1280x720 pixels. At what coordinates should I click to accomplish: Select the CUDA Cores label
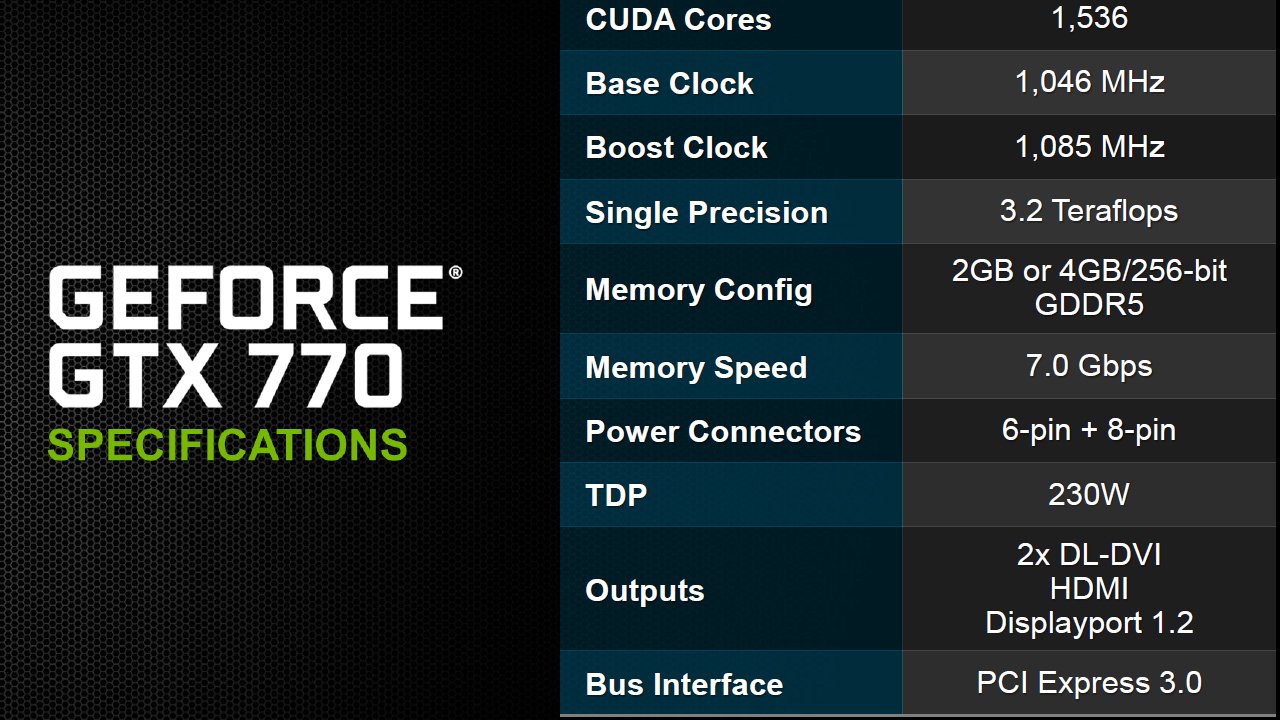coord(678,19)
